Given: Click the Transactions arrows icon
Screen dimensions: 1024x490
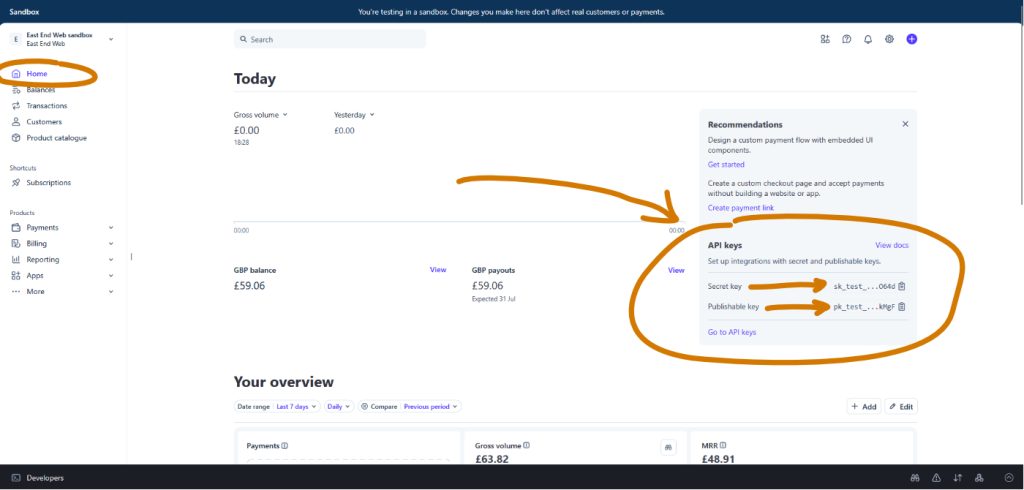Looking at the screenshot, I should click(x=16, y=106).
